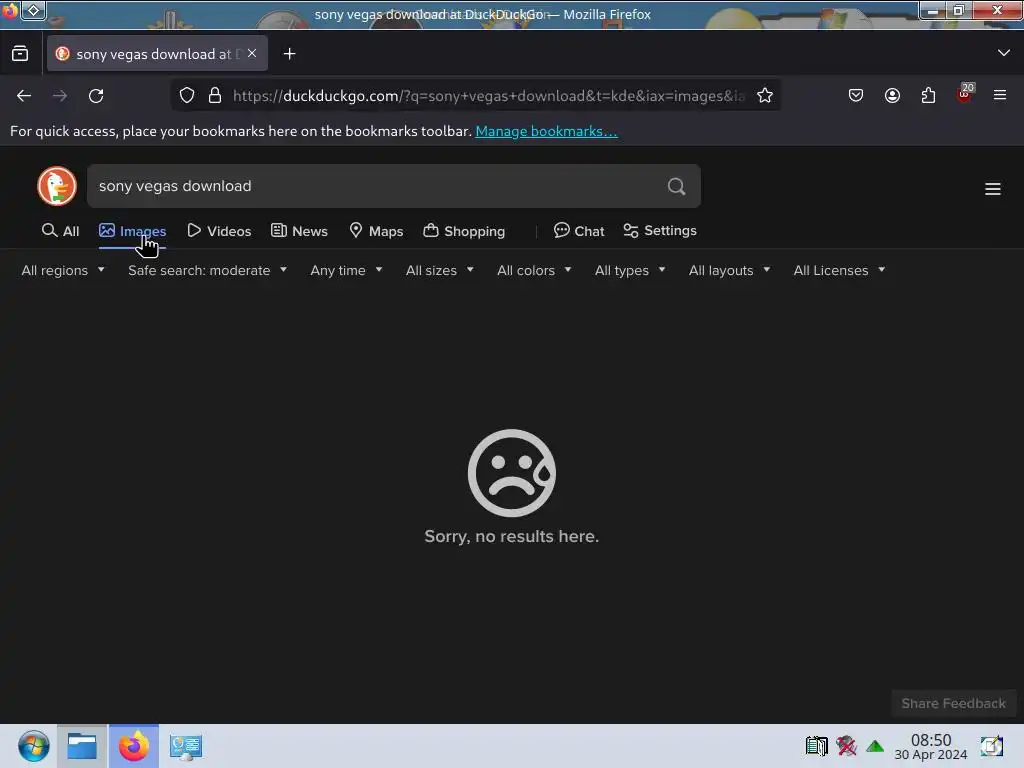This screenshot has width=1024, height=768.
Task: Open the Firefox application menu
Action: pos(1000,95)
